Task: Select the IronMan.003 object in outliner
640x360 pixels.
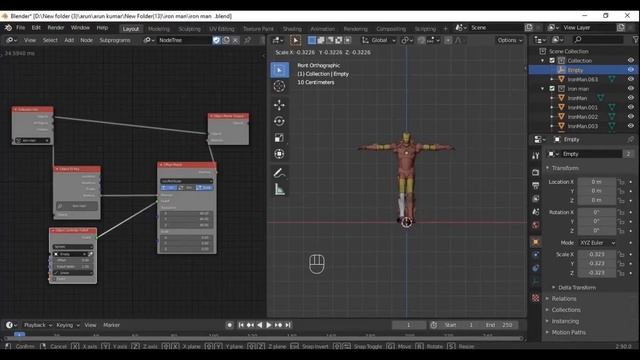Action: [x=582, y=126]
